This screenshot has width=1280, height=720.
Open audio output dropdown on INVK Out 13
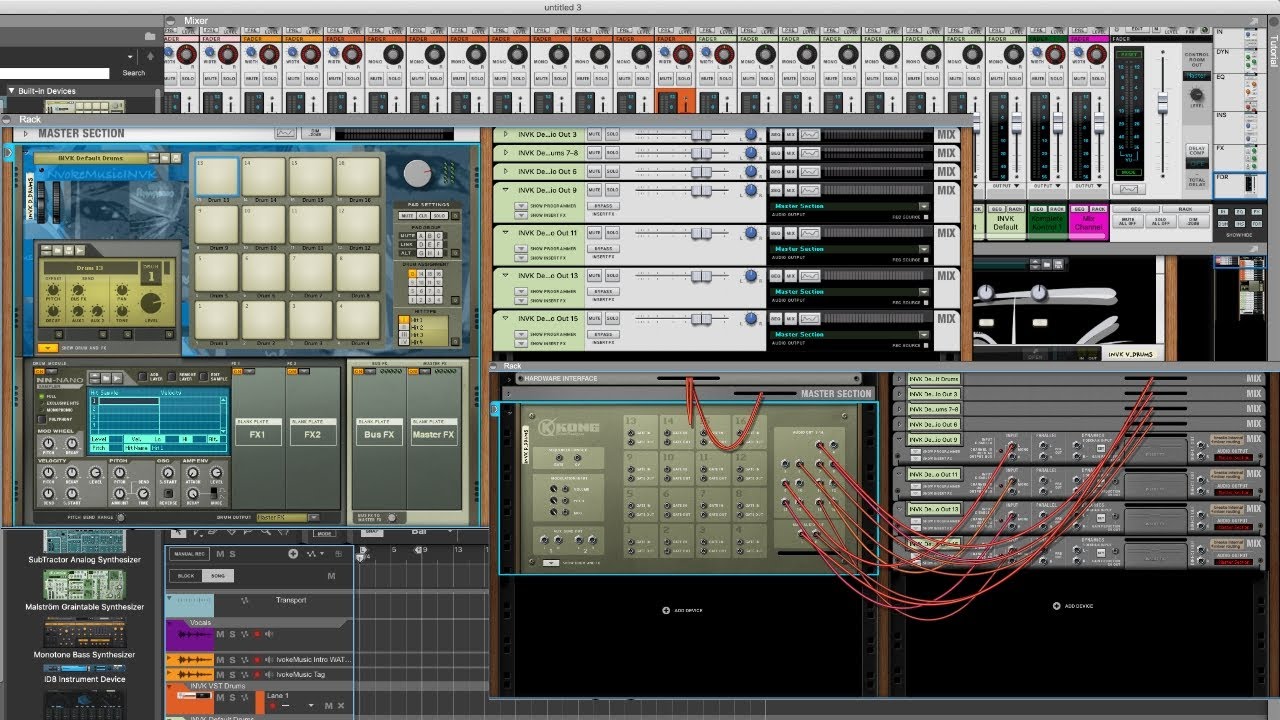point(925,291)
